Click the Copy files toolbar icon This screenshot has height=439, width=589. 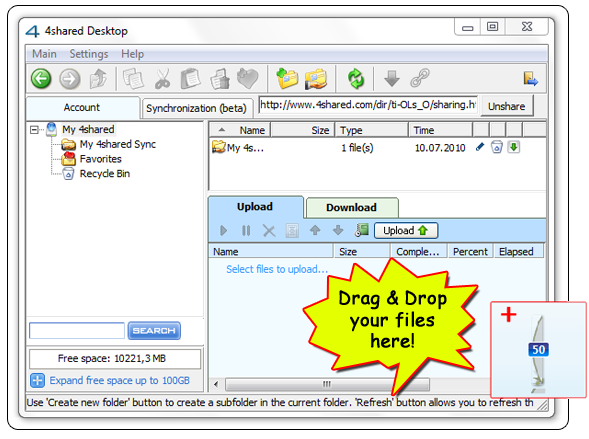pos(133,78)
